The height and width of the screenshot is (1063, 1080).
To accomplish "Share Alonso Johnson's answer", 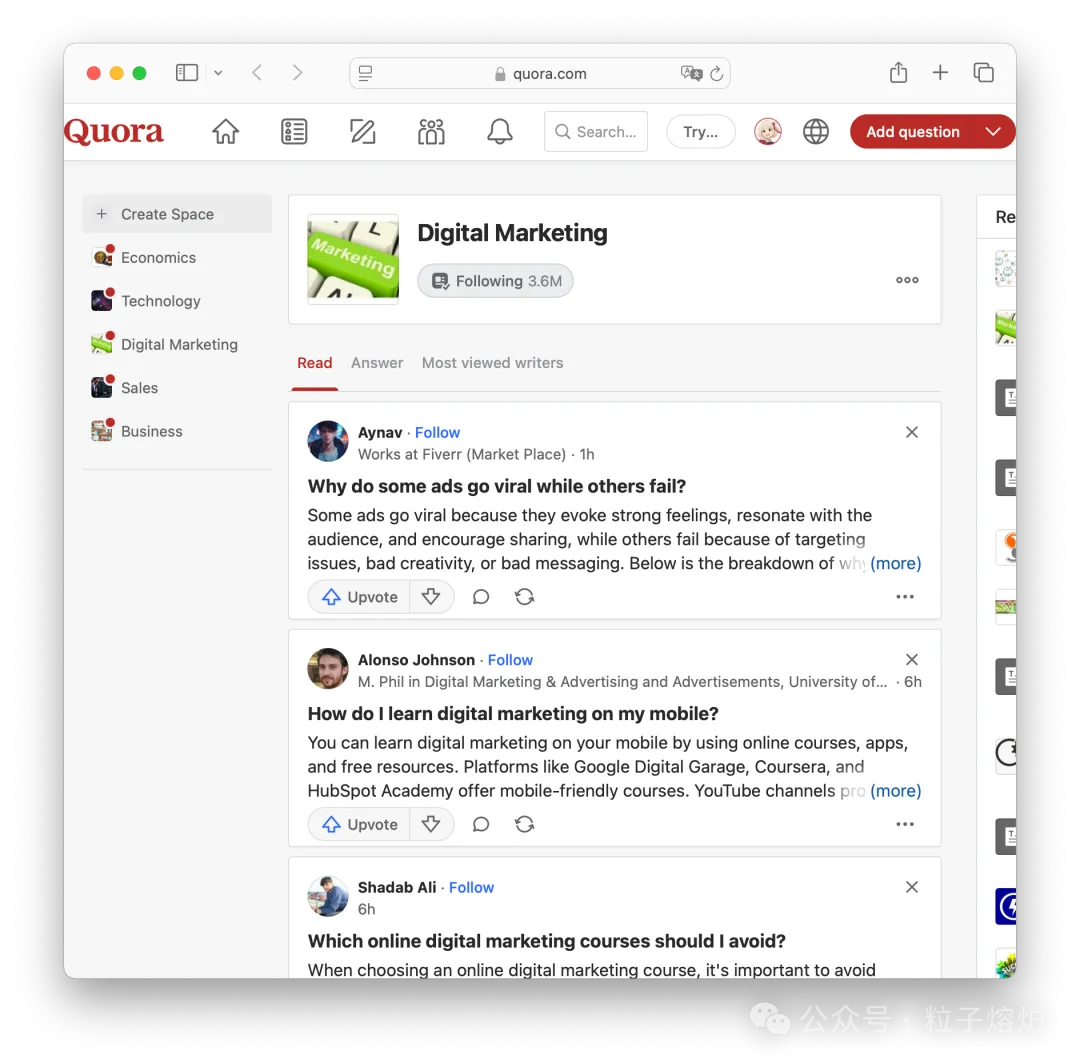I will pyautogui.click(x=525, y=825).
